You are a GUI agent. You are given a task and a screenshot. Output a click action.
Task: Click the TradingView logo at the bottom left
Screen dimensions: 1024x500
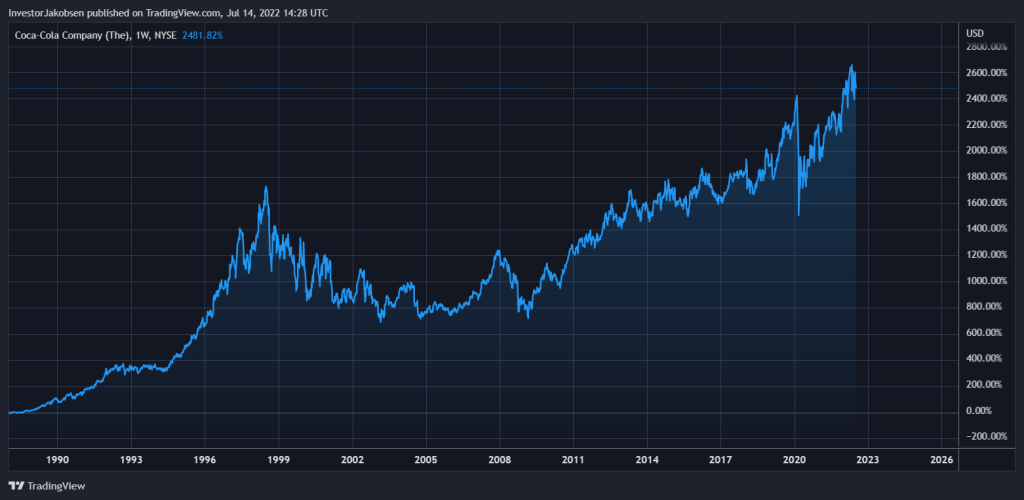(x=46, y=486)
